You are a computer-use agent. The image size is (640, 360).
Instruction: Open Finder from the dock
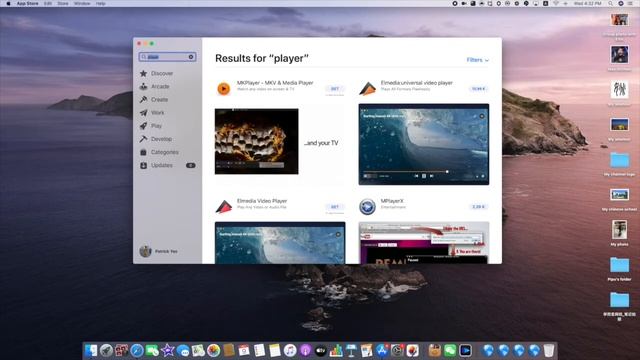(x=91, y=350)
